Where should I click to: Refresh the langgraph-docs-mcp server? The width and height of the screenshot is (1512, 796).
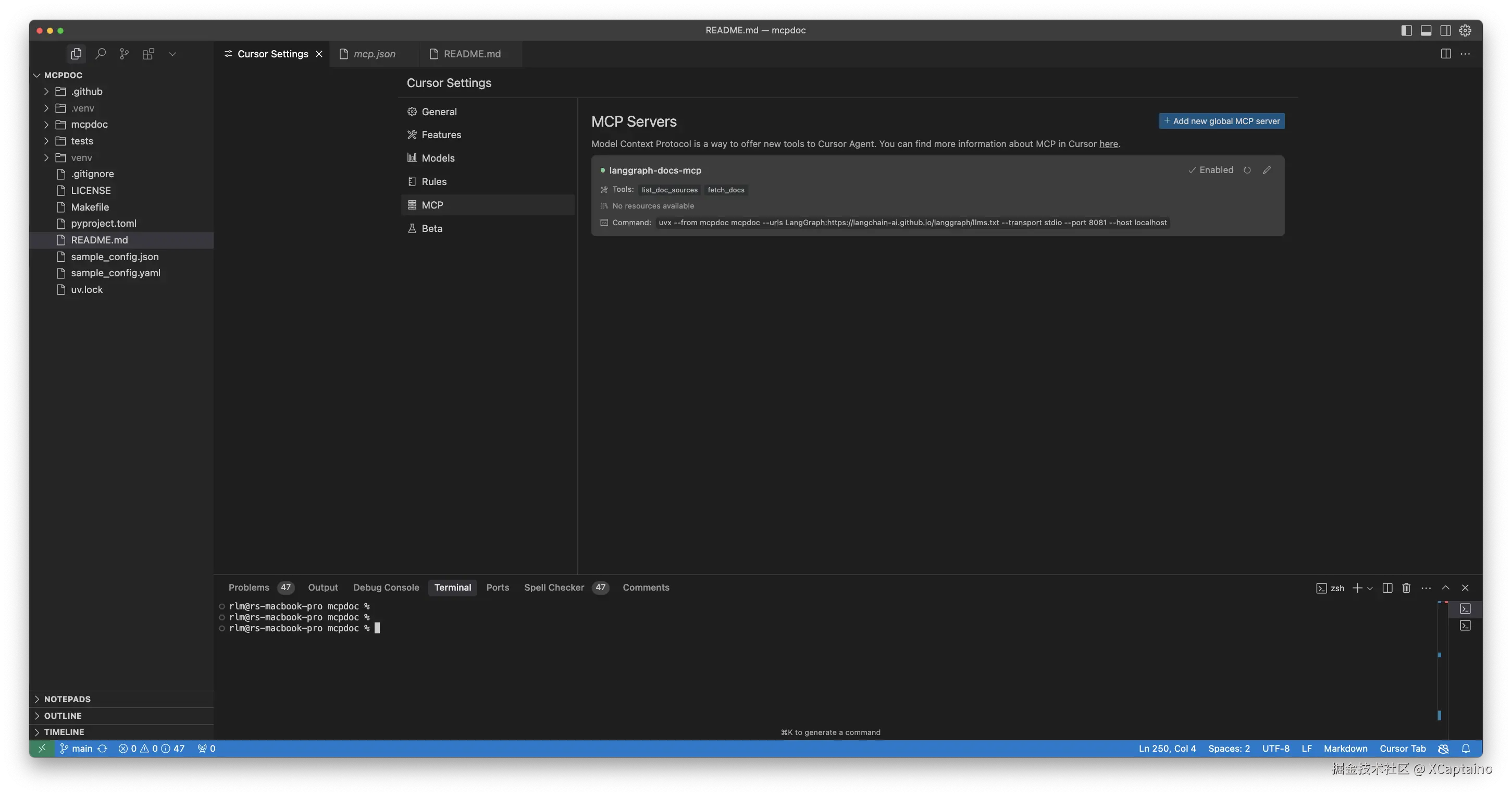(1247, 170)
